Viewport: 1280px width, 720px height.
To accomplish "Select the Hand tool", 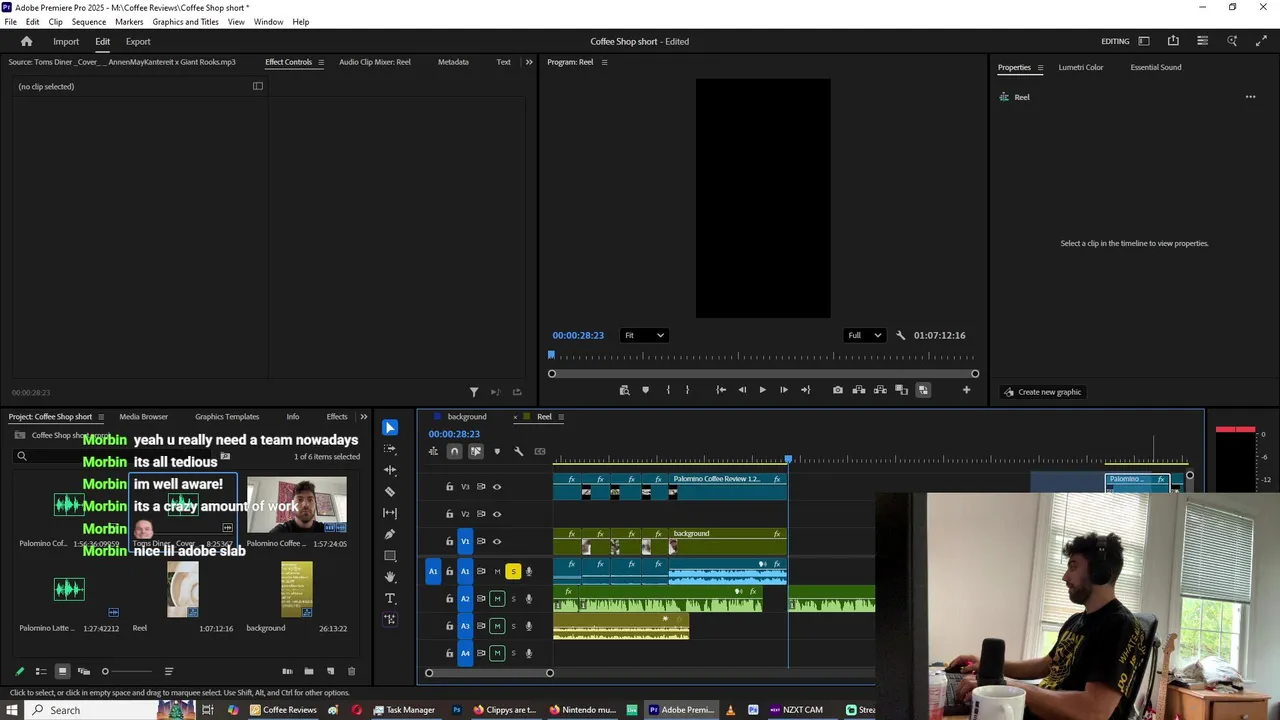I will pyautogui.click(x=390, y=577).
